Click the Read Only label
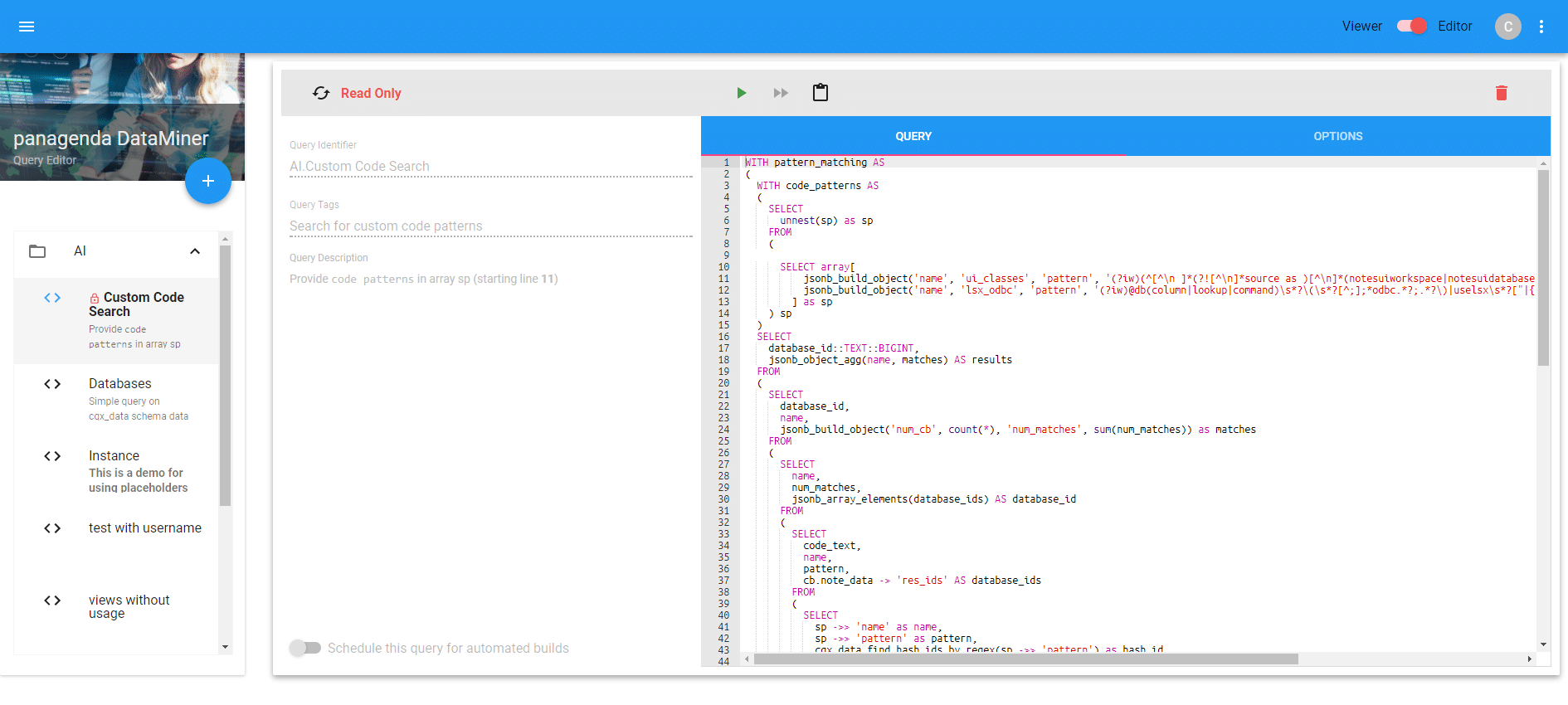This screenshot has height=705, width=1568. pyautogui.click(x=371, y=93)
